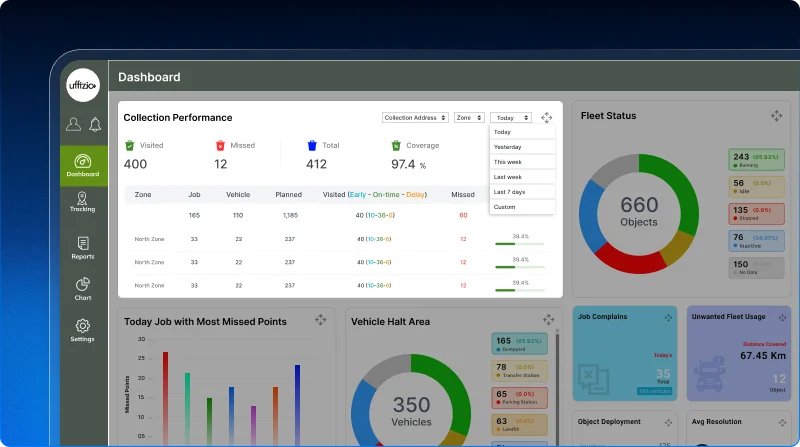Viewport: 800px width, 447px height.
Task: Click the tallest red bar in chart
Action: click(165, 399)
